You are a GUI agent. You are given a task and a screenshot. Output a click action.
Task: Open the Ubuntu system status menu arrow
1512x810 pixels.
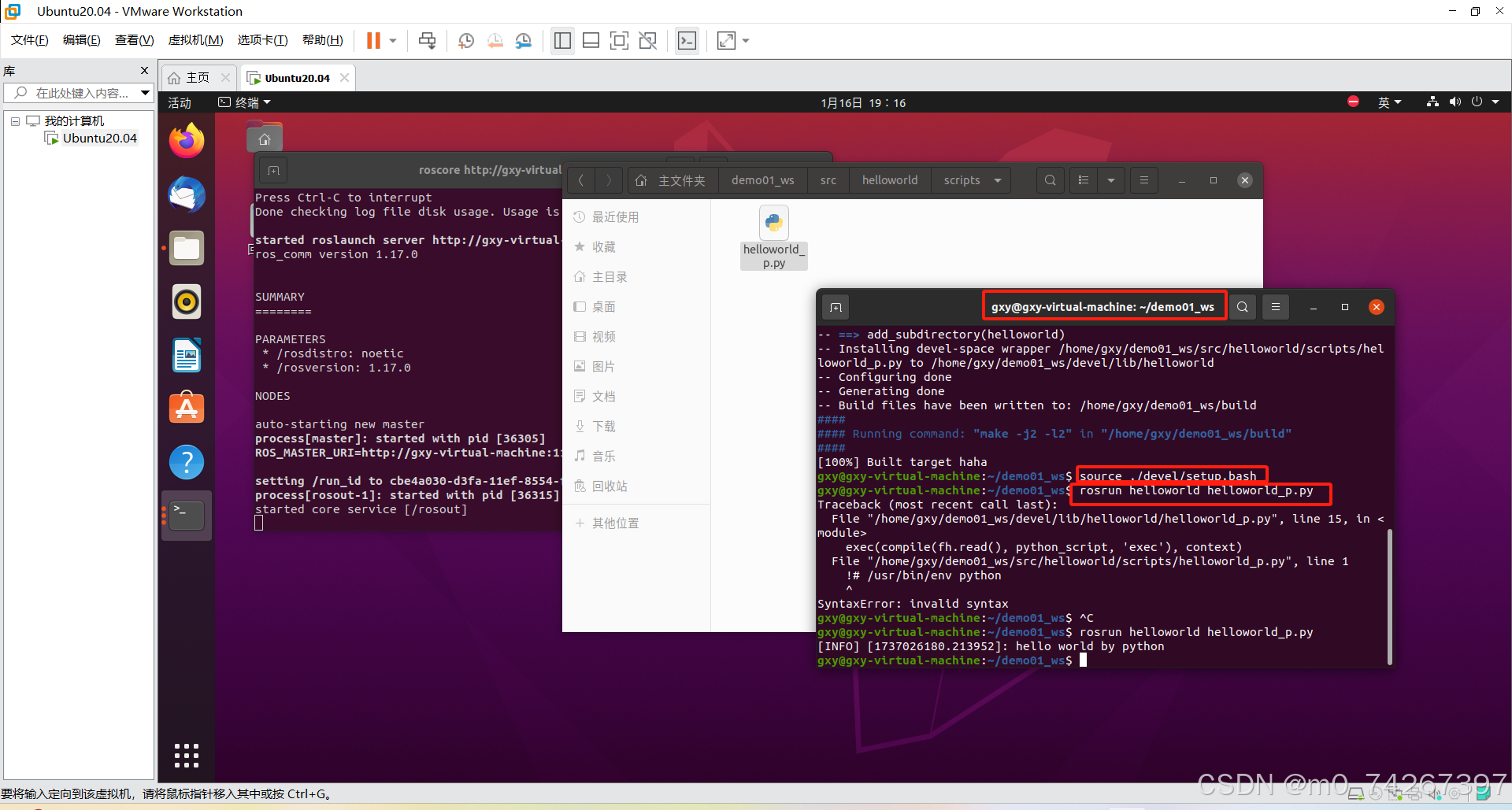pos(1495,102)
